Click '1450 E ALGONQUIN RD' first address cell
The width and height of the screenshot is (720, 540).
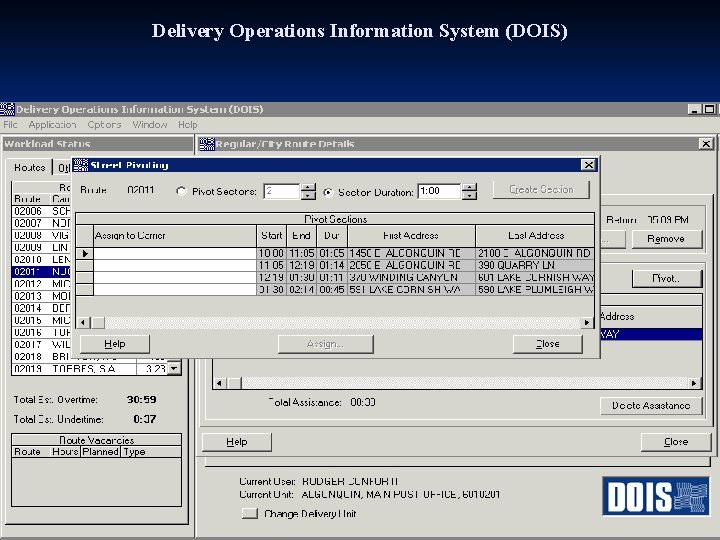click(411, 253)
